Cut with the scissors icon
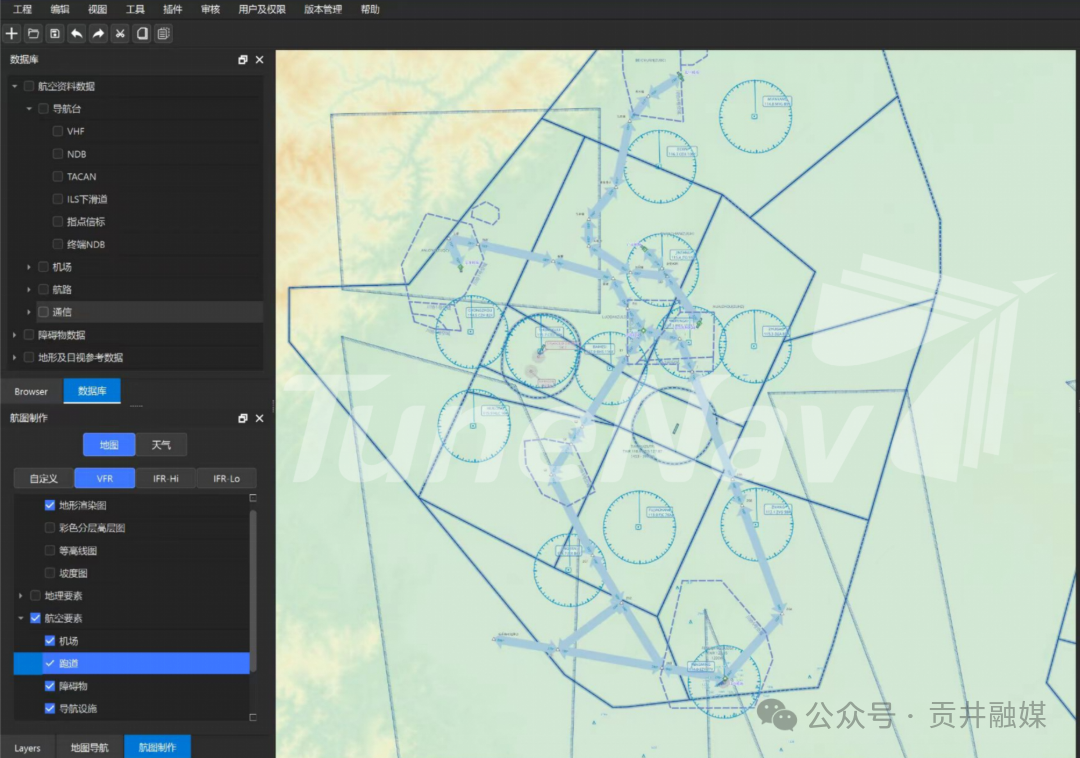Screen dimensions: 1080x758 pyautogui.click(x=120, y=33)
